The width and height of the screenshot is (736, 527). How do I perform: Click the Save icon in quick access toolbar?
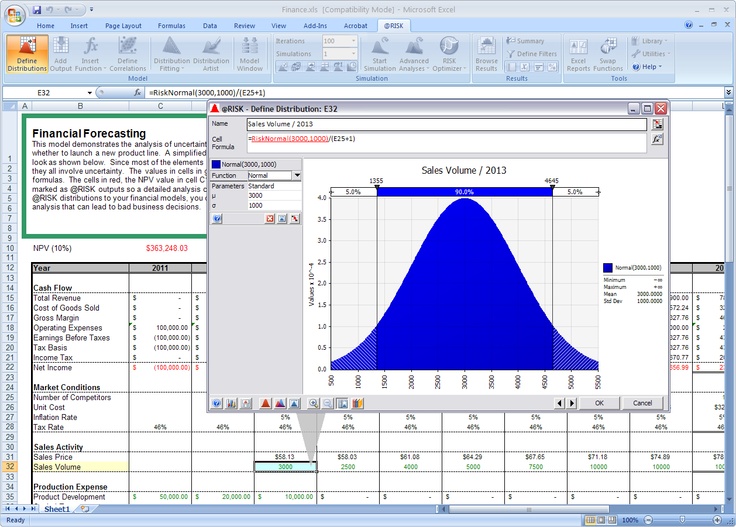[37, 9]
